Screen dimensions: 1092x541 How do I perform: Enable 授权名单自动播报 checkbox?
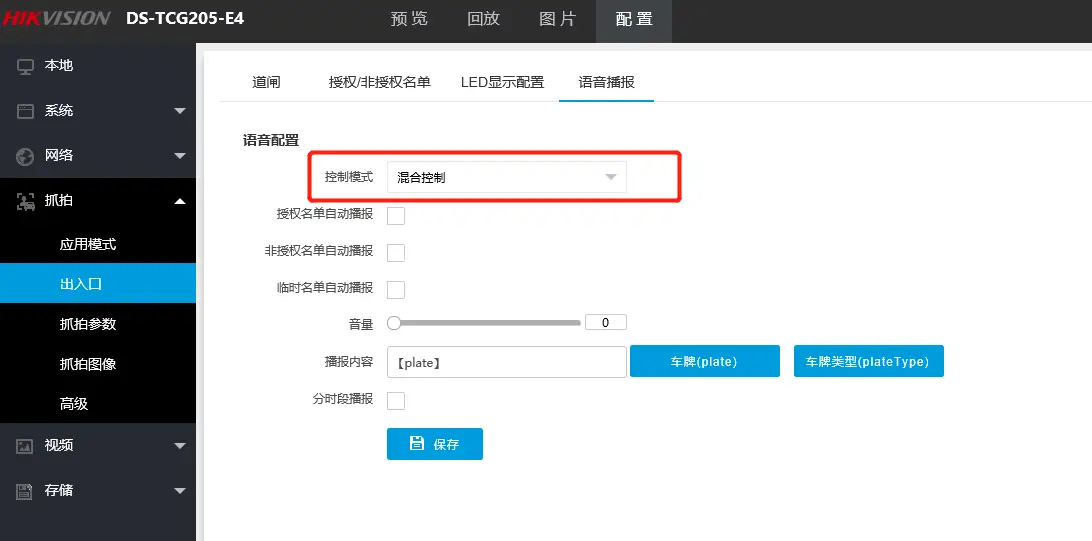(396, 215)
